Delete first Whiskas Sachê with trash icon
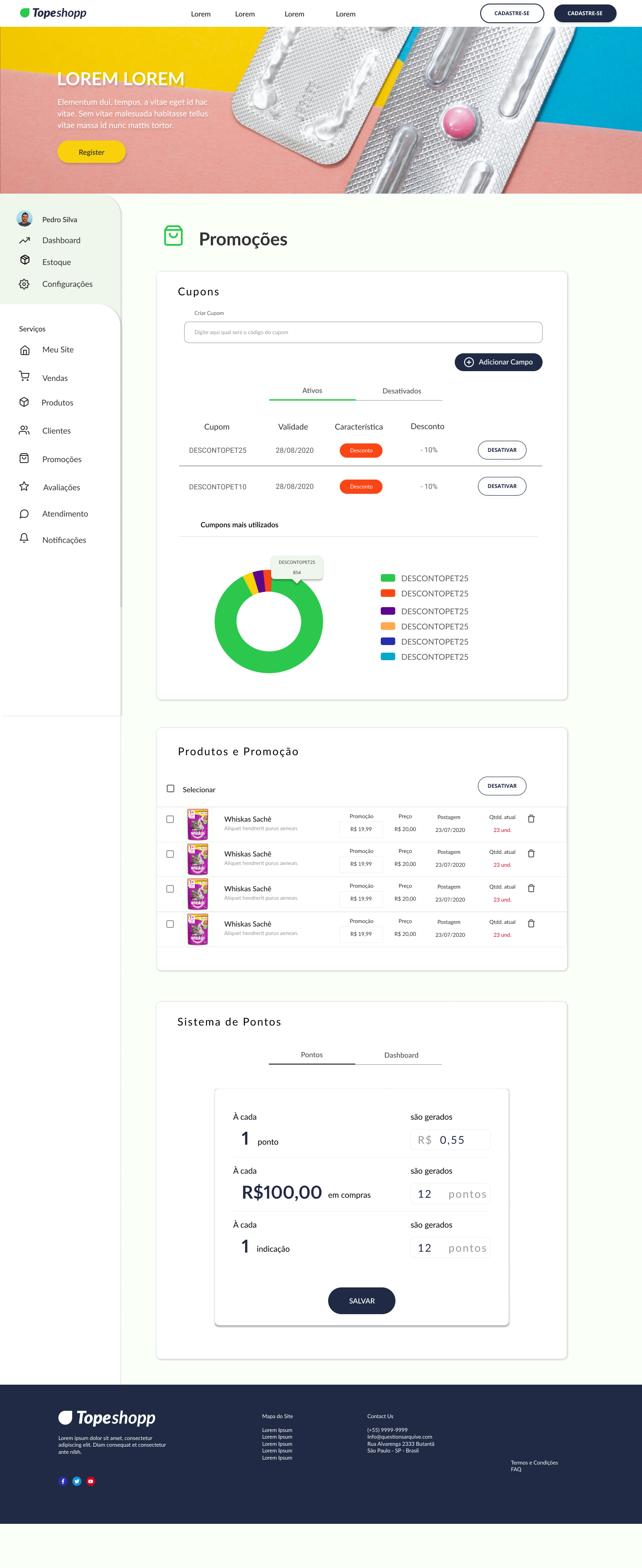This screenshot has height=1568, width=642. coord(531,819)
